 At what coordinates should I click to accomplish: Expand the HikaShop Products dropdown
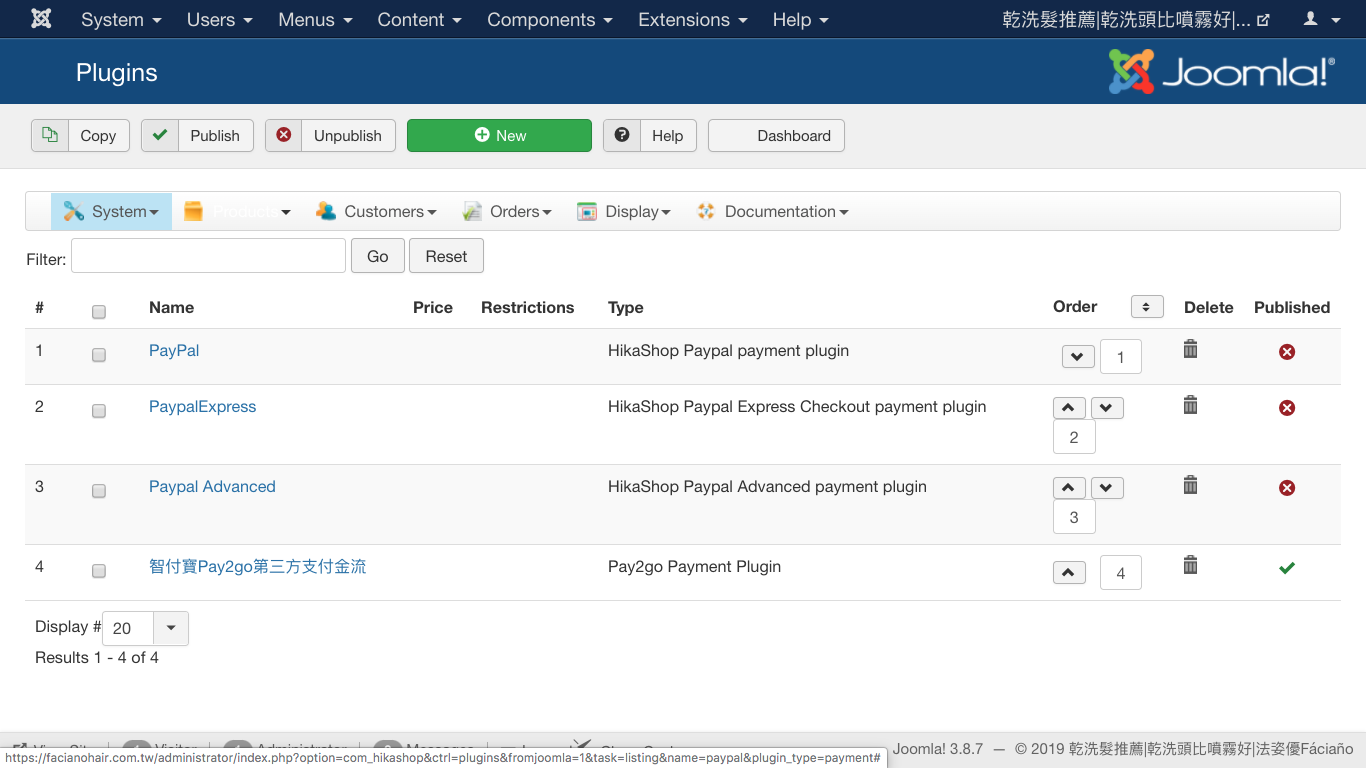coord(237,211)
